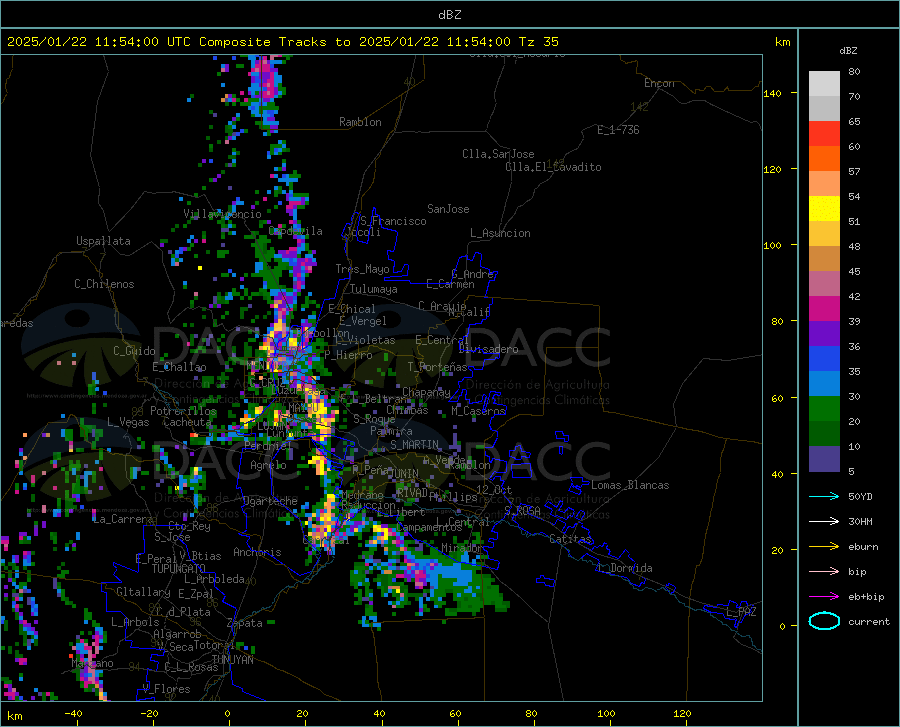Click the bright green swatch between 30 and 20
Image resolution: width=900 pixels, height=727 pixels.
pos(824,409)
